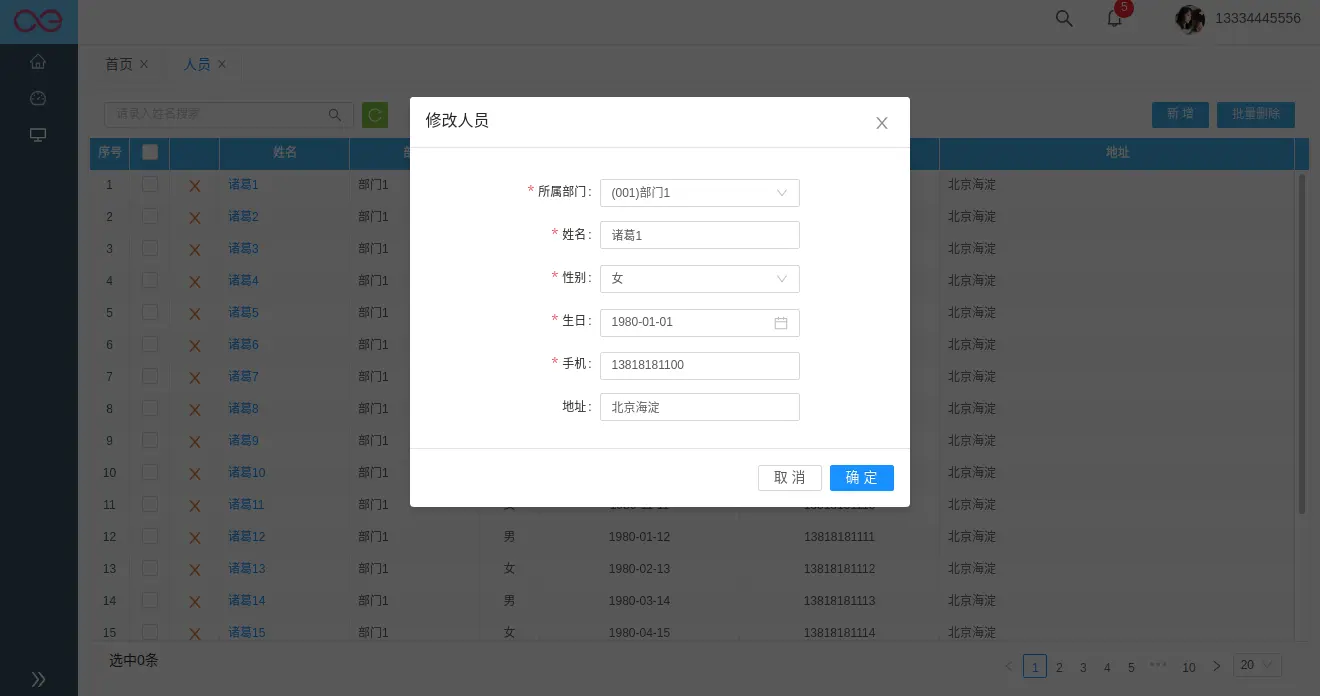
Task: Open the monitor icon in the sidebar
Action: pos(38,134)
